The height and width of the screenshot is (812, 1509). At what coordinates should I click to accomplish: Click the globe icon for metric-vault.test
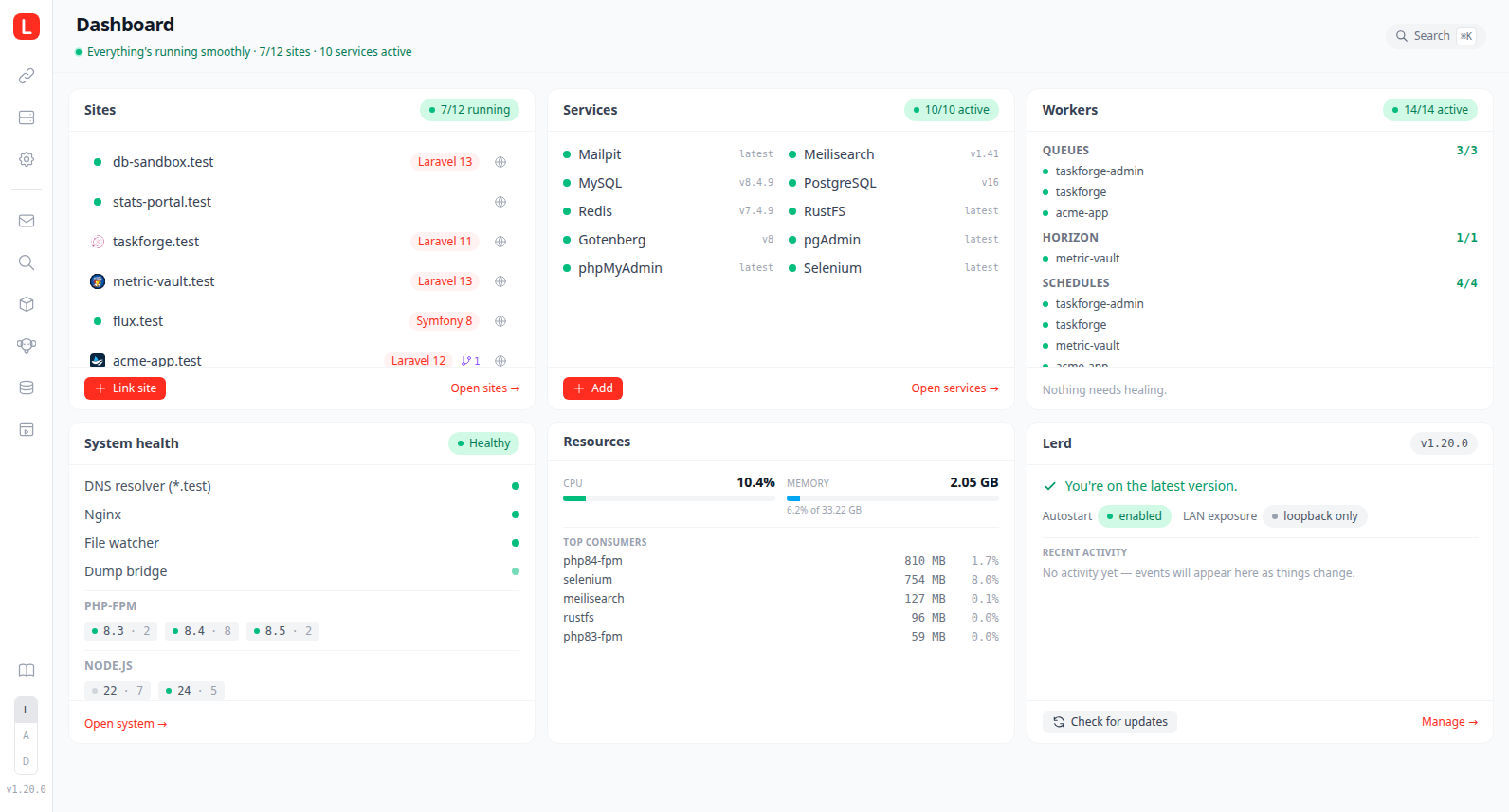500,281
